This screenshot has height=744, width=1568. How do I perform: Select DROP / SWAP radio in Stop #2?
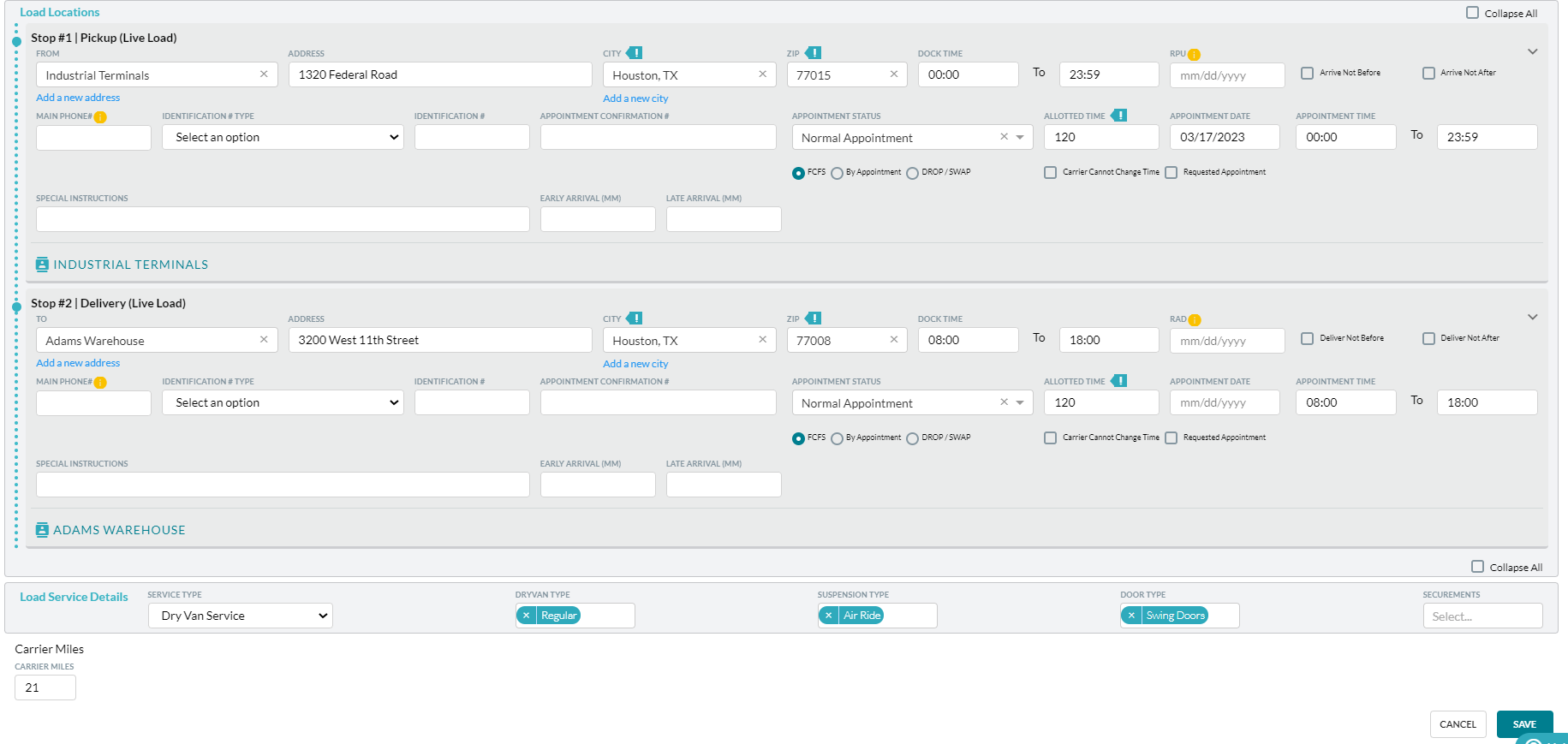click(x=912, y=438)
